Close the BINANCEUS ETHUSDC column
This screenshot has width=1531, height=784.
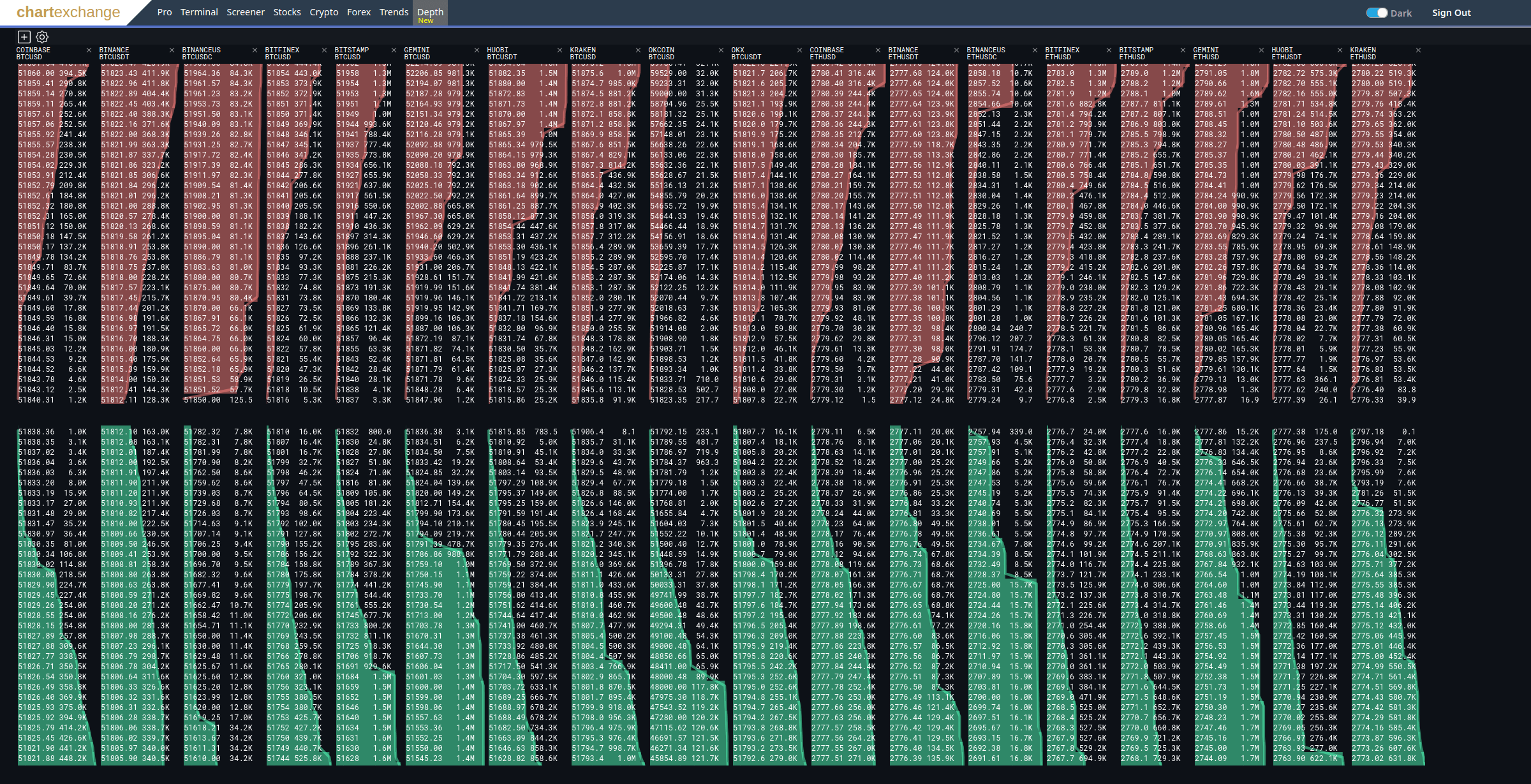tap(1035, 50)
